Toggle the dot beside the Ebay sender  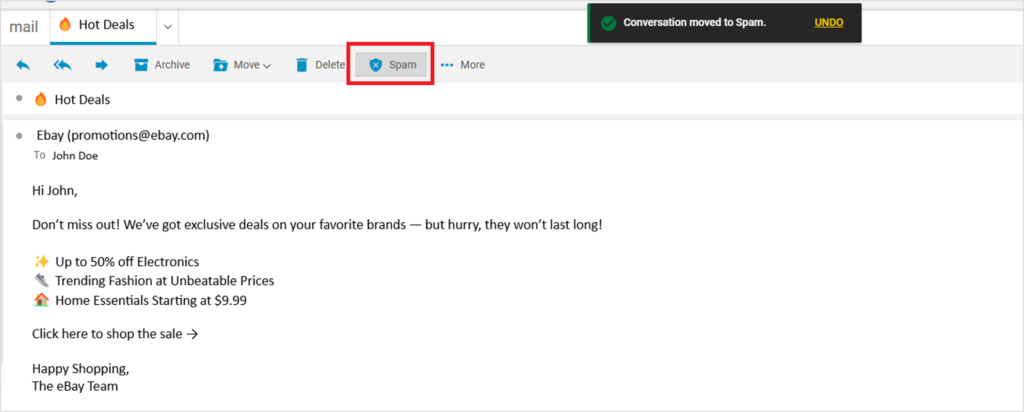pyautogui.click(x=19, y=135)
